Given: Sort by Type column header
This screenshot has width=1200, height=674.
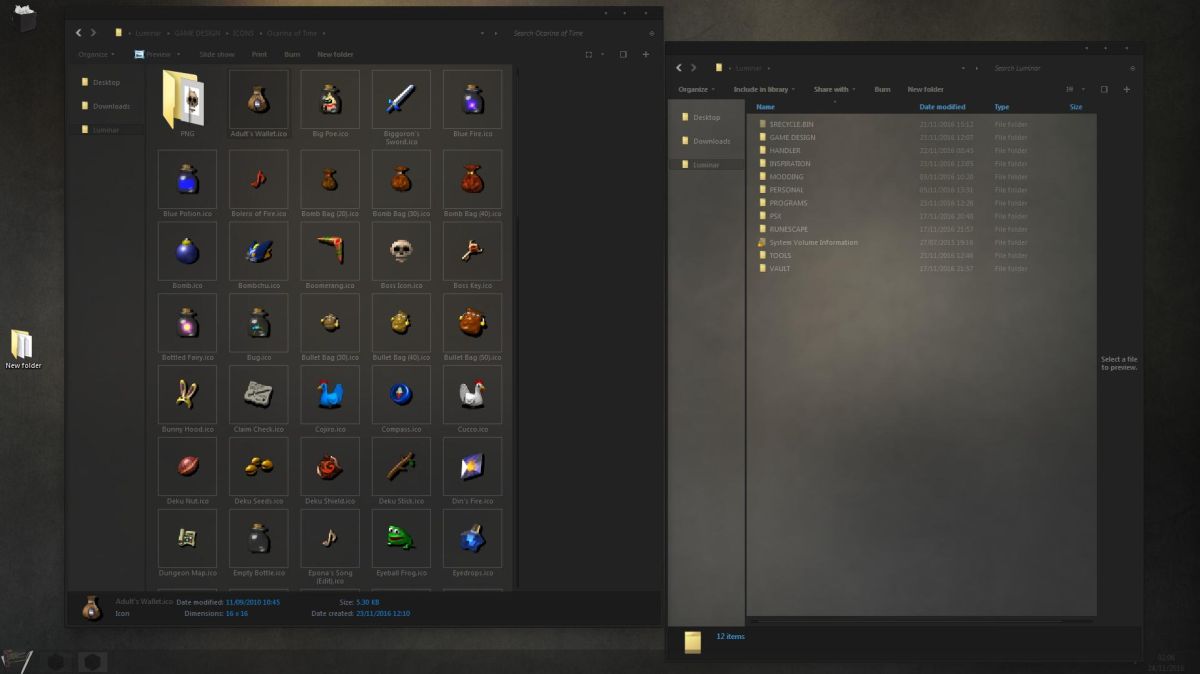Looking at the screenshot, I should [x=1001, y=107].
